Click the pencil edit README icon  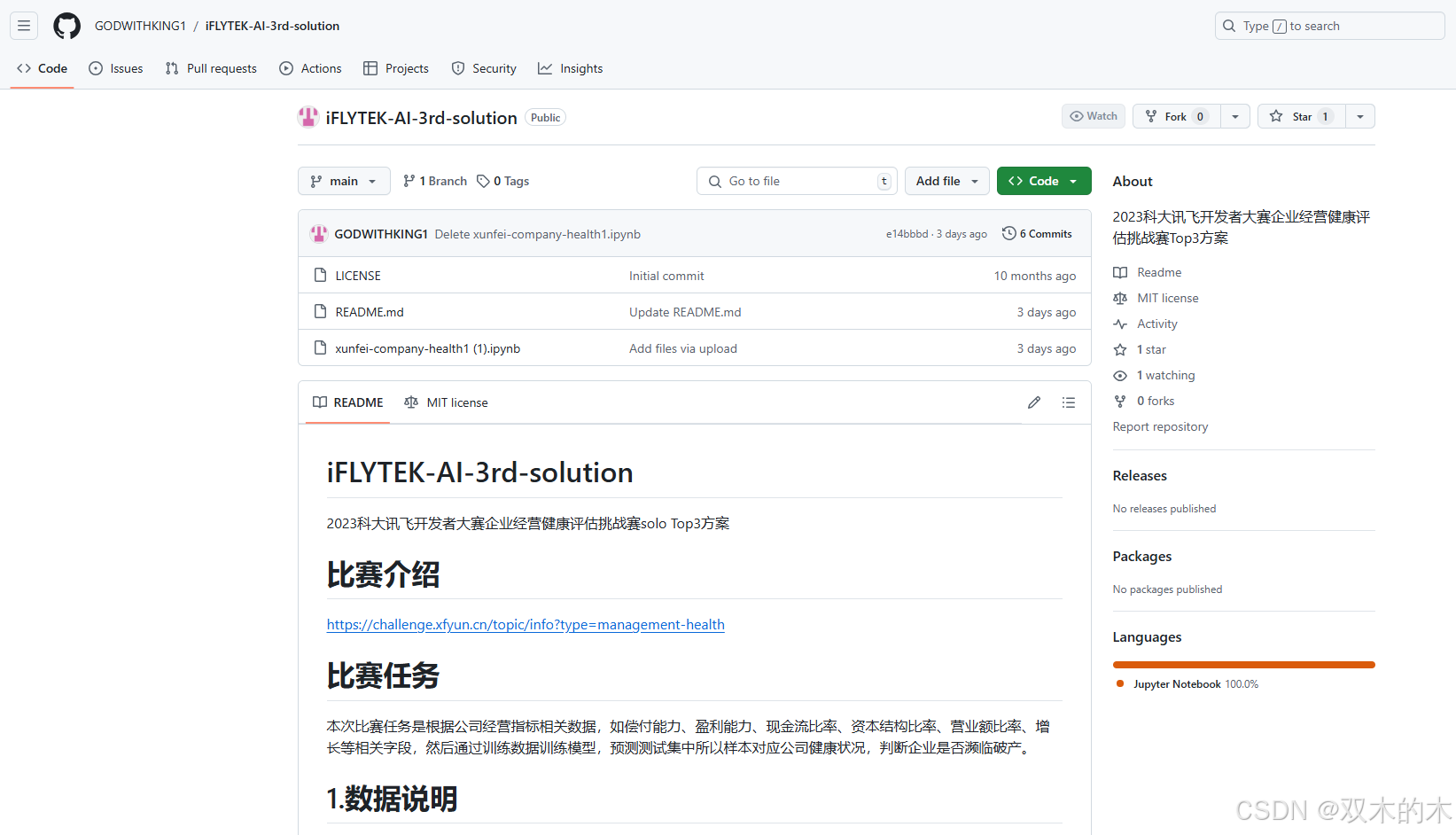coord(1034,402)
